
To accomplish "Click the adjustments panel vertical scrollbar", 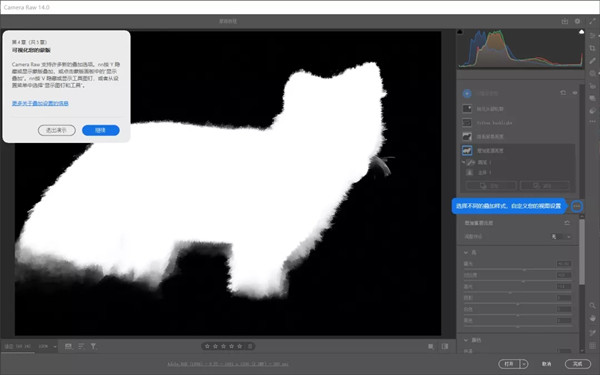I will 582,252.
